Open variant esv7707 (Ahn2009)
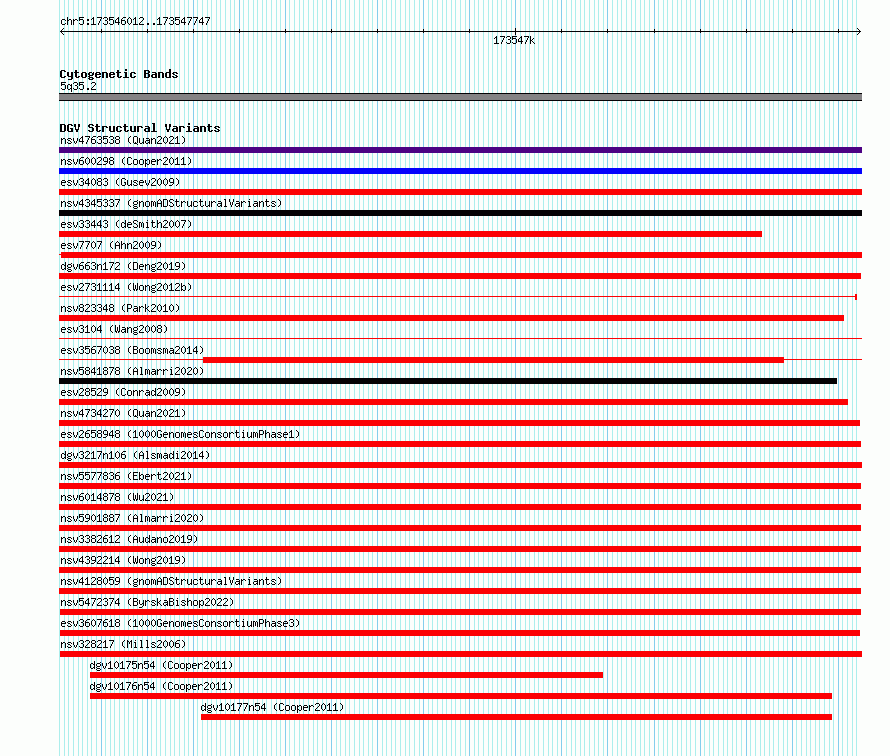This screenshot has height=756, width=890. pos(111,245)
